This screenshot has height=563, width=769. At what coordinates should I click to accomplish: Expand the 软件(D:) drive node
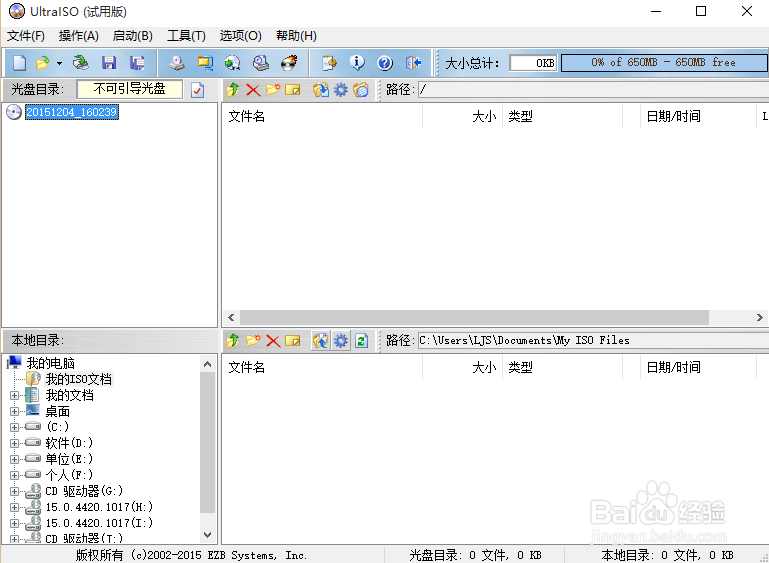pyautogui.click(x=14, y=443)
